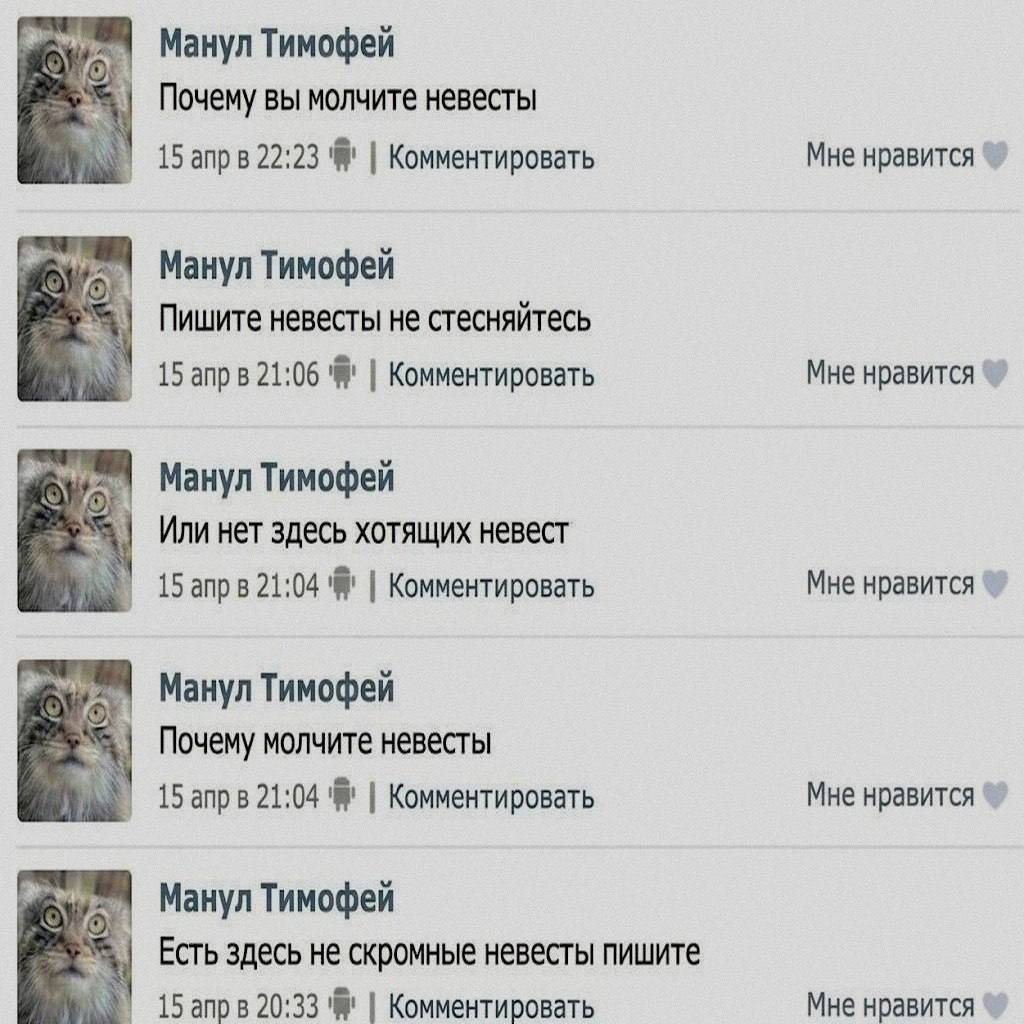1024x1024 pixels.
Task: Like the post 'Или нет здесь хотящих невест'
Action: [x=995, y=584]
